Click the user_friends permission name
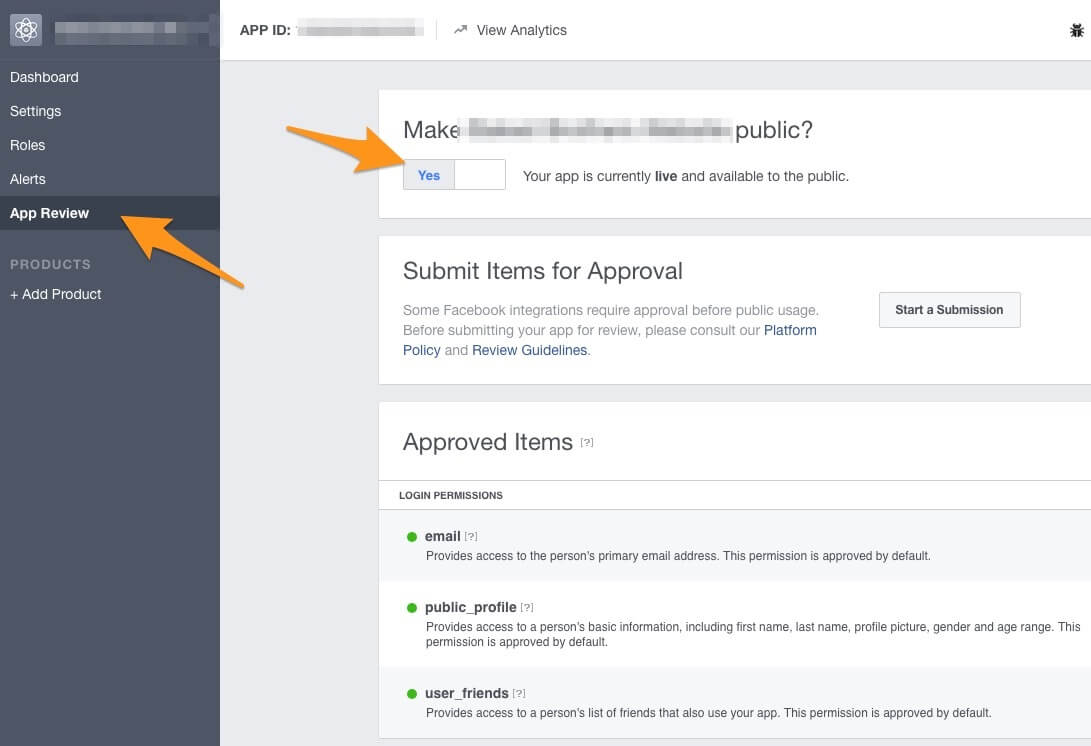1091x746 pixels. click(x=467, y=694)
